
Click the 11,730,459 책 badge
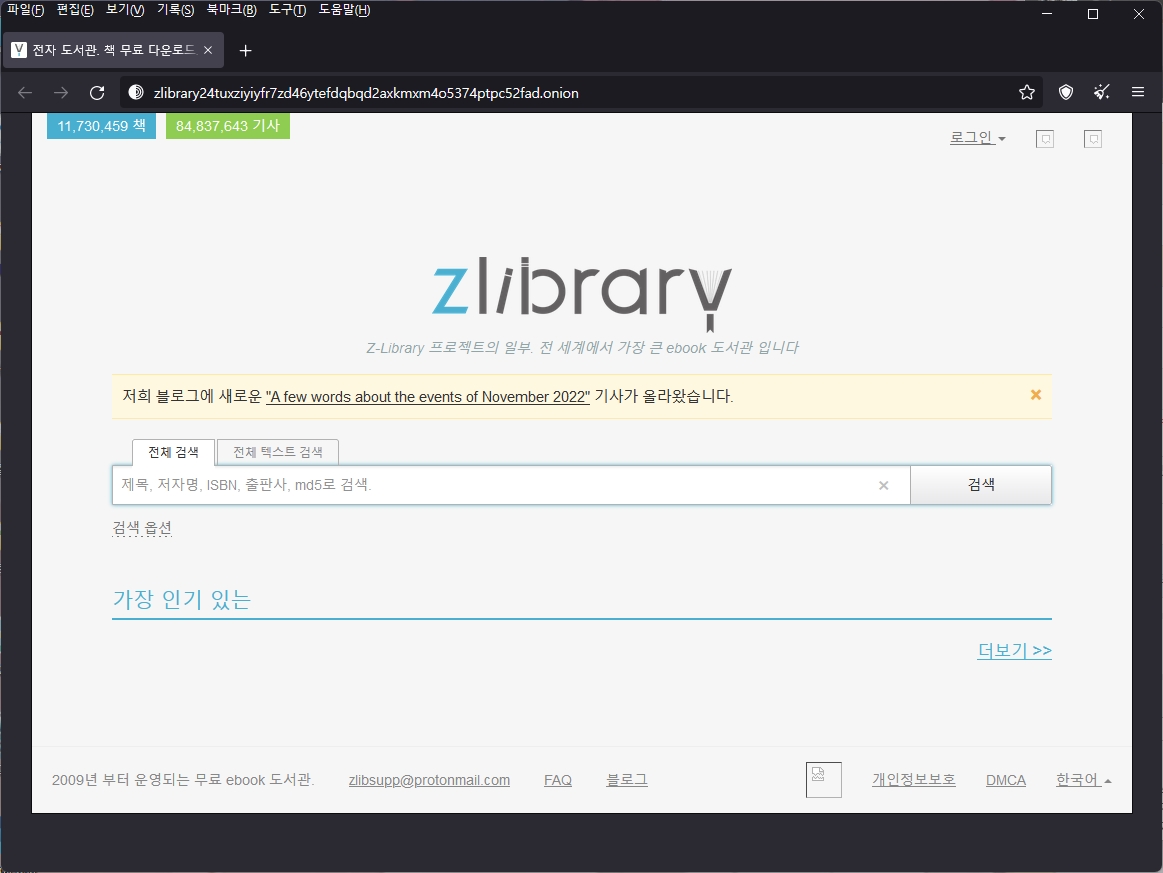click(102, 126)
